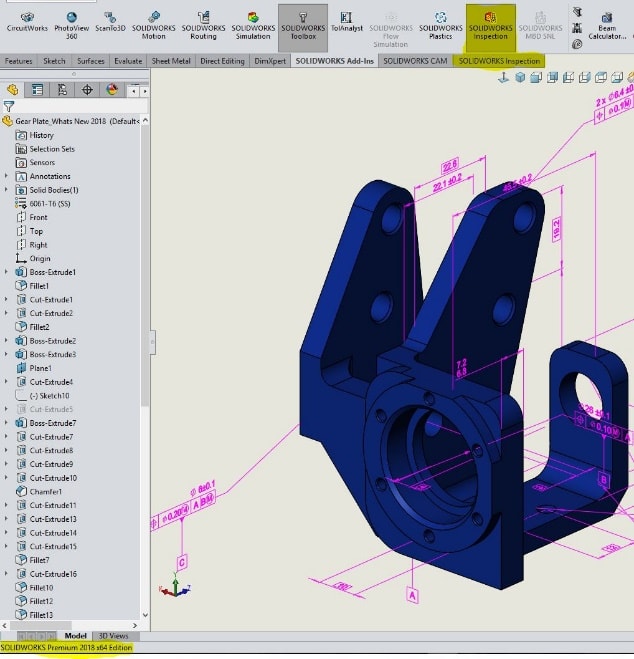Expand the Boss-Extrude2 feature
This screenshot has width=634, height=659.
tap(6, 341)
